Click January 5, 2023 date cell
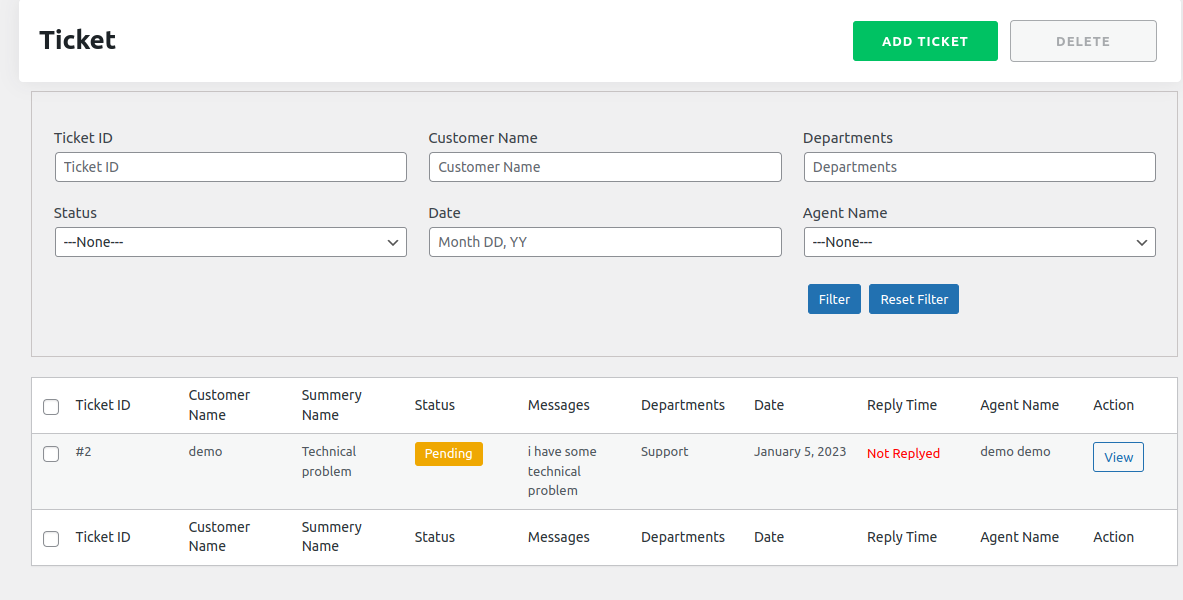The width and height of the screenshot is (1183, 600). point(800,451)
